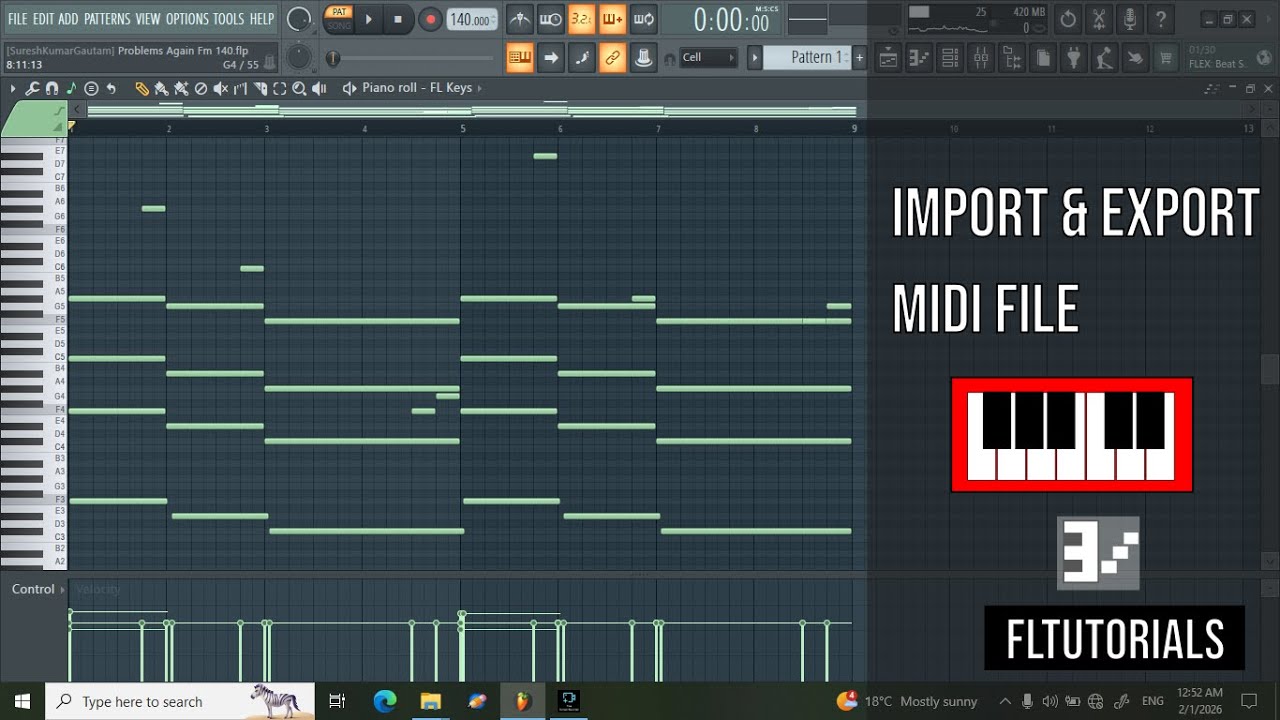Click the piano roll stamp note icon
Viewport: 1280px width, 720px height.
tap(91, 88)
